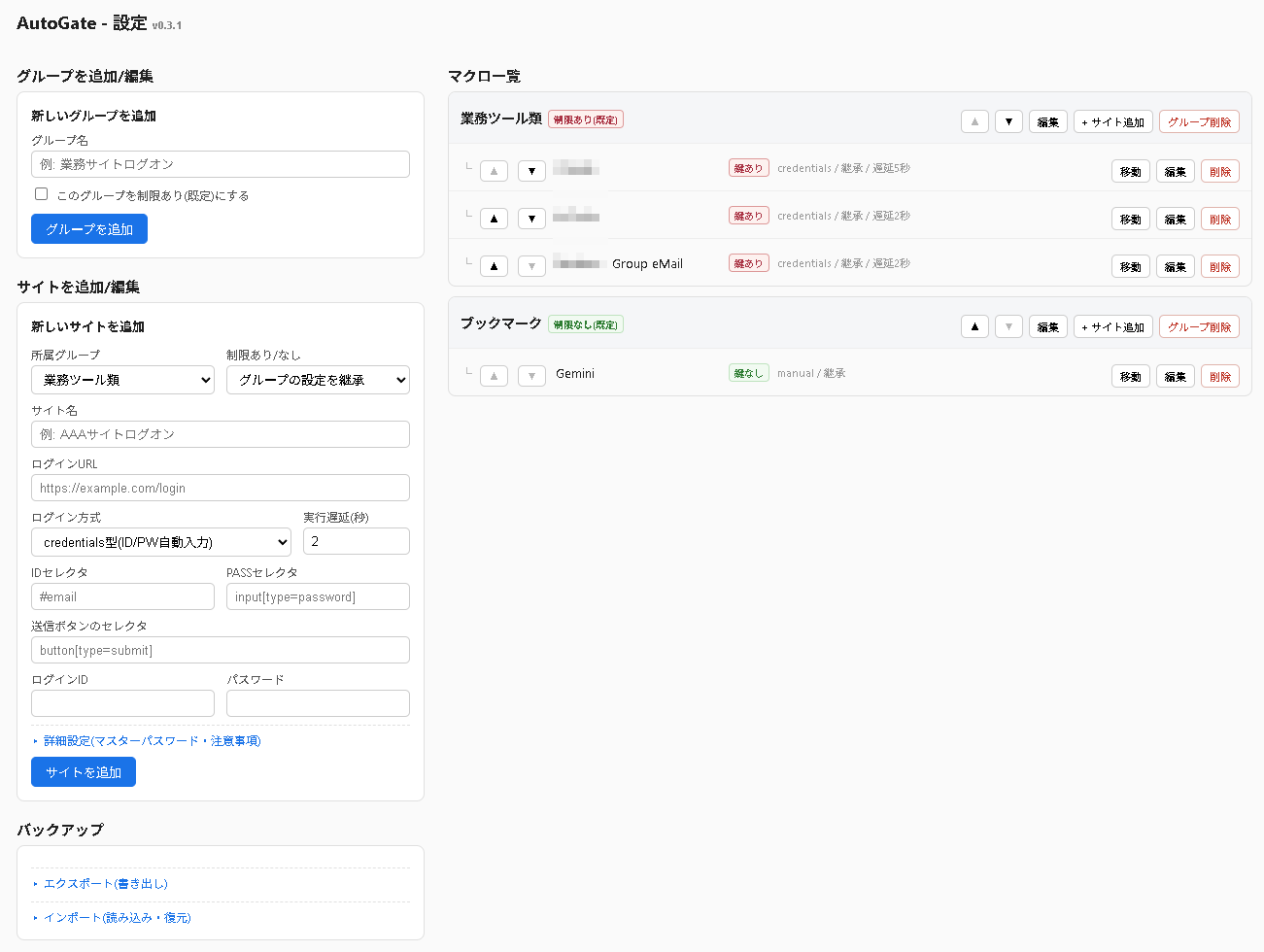The image size is (1264, 952).
Task: Click 編集 on the middle 業務ツール類 site
Action: point(1176,219)
